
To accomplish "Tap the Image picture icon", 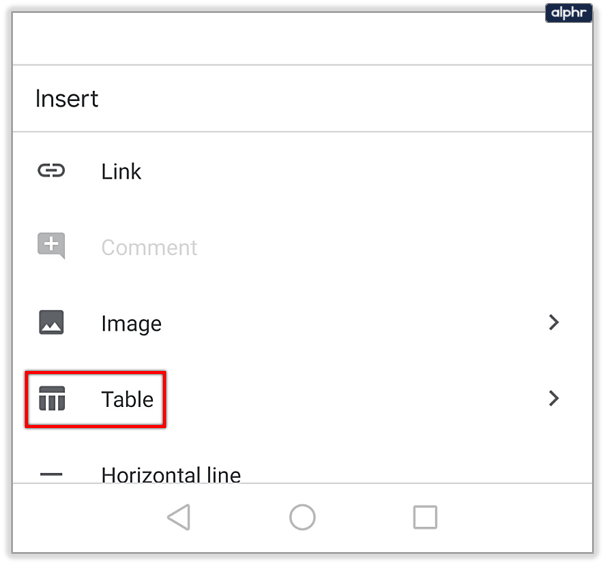I will pos(51,323).
